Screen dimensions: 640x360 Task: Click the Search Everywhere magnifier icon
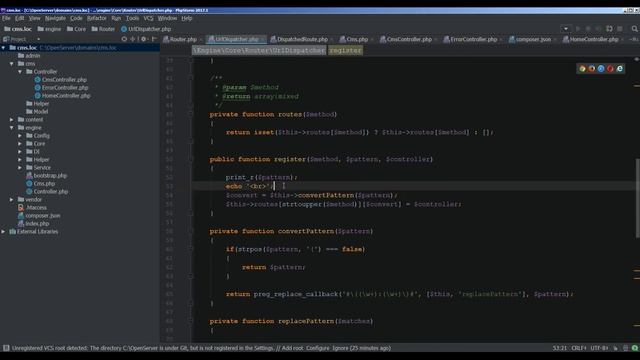(634, 29)
